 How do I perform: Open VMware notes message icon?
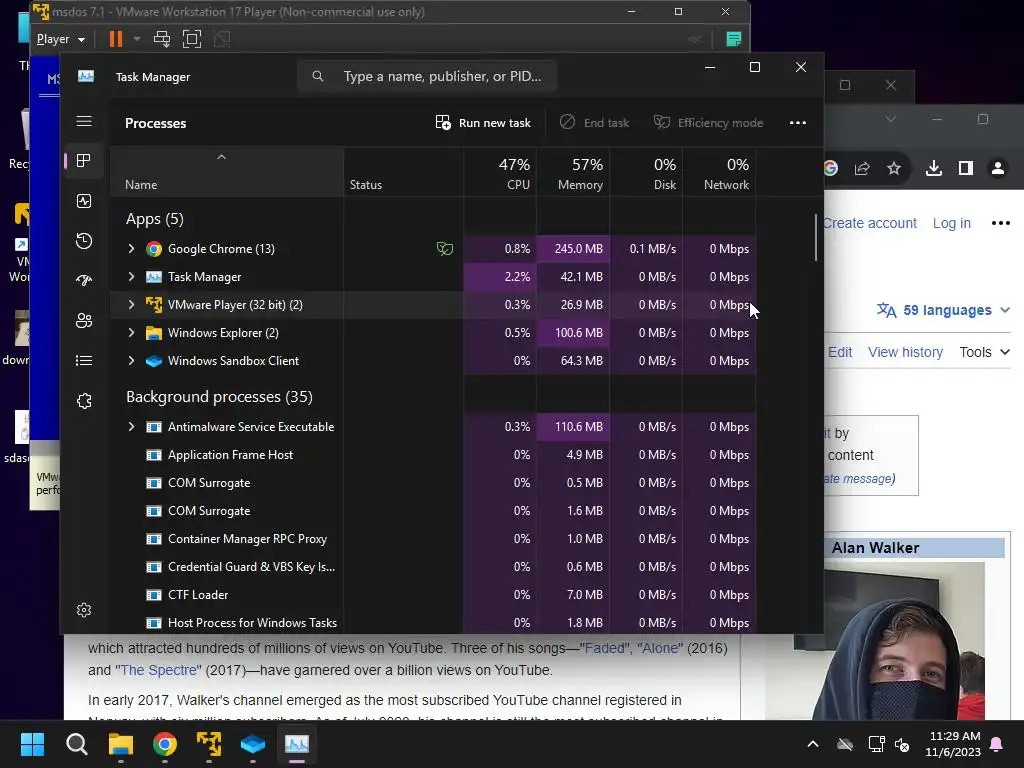(x=733, y=39)
